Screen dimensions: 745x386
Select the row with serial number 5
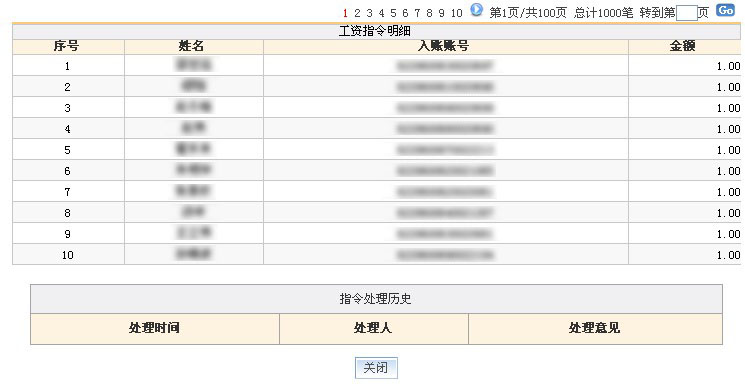(x=376, y=150)
